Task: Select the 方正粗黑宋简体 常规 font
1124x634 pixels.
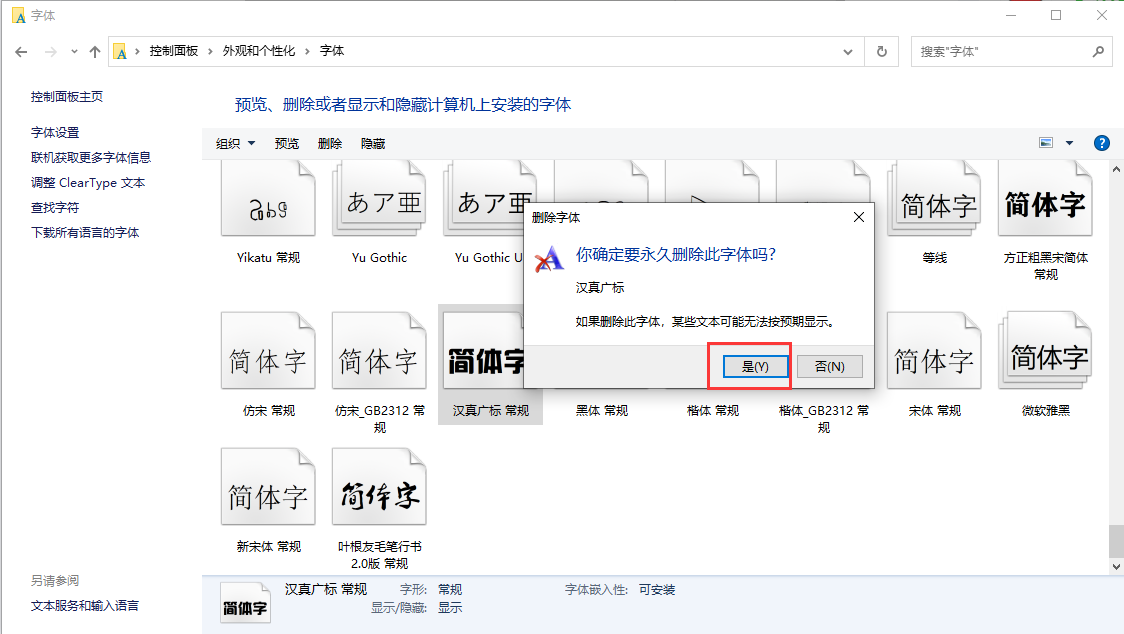Action: pyautogui.click(x=1045, y=199)
